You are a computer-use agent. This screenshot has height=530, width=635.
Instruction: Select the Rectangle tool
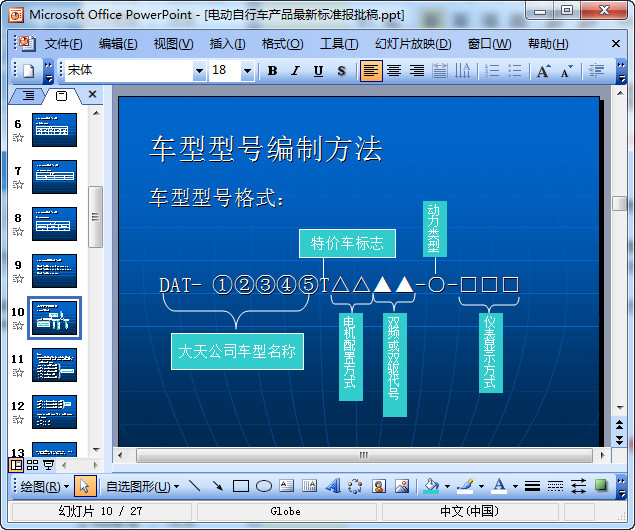(x=241, y=486)
